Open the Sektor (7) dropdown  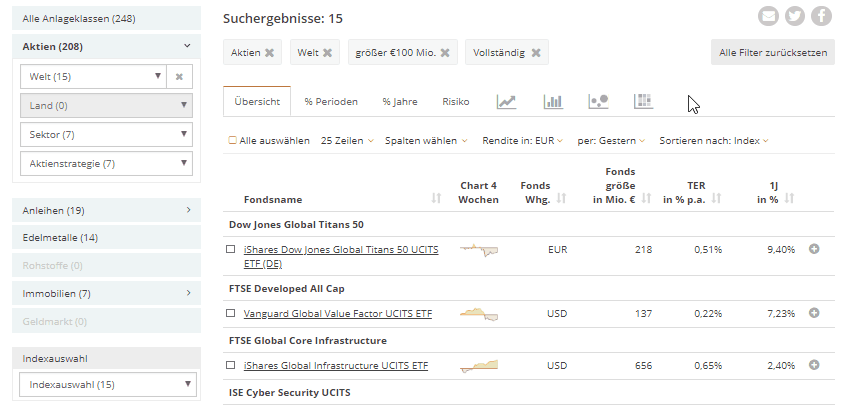point(106,133)
